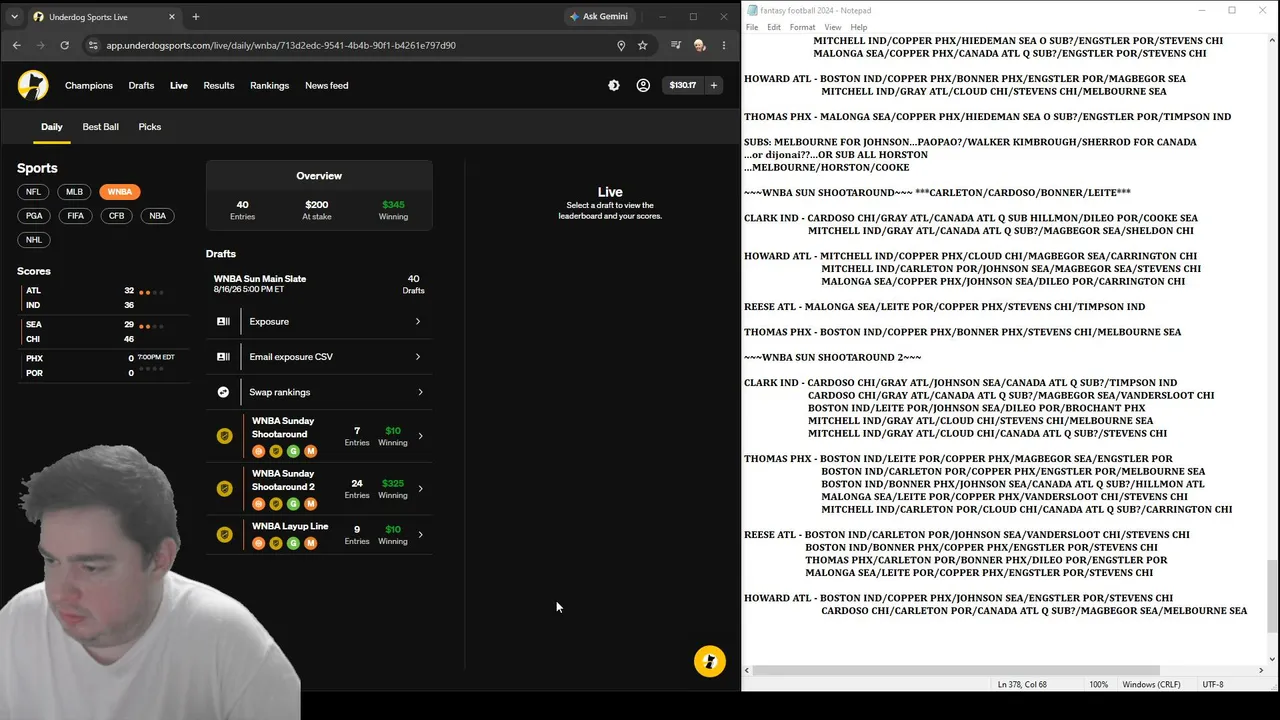
Task: Click the Underdog logo icon
Action: pos(33,85)
